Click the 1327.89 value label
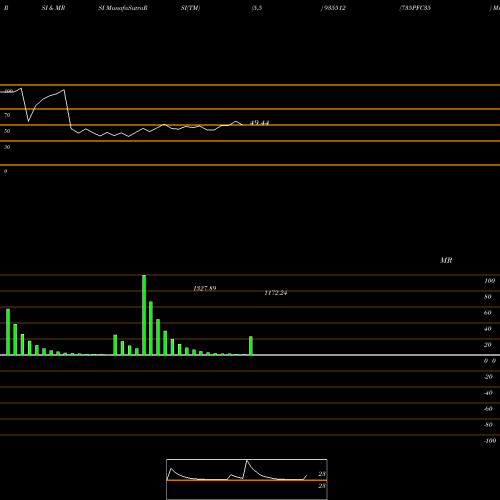Screen dimensions: 500x500 pos(205,288)
